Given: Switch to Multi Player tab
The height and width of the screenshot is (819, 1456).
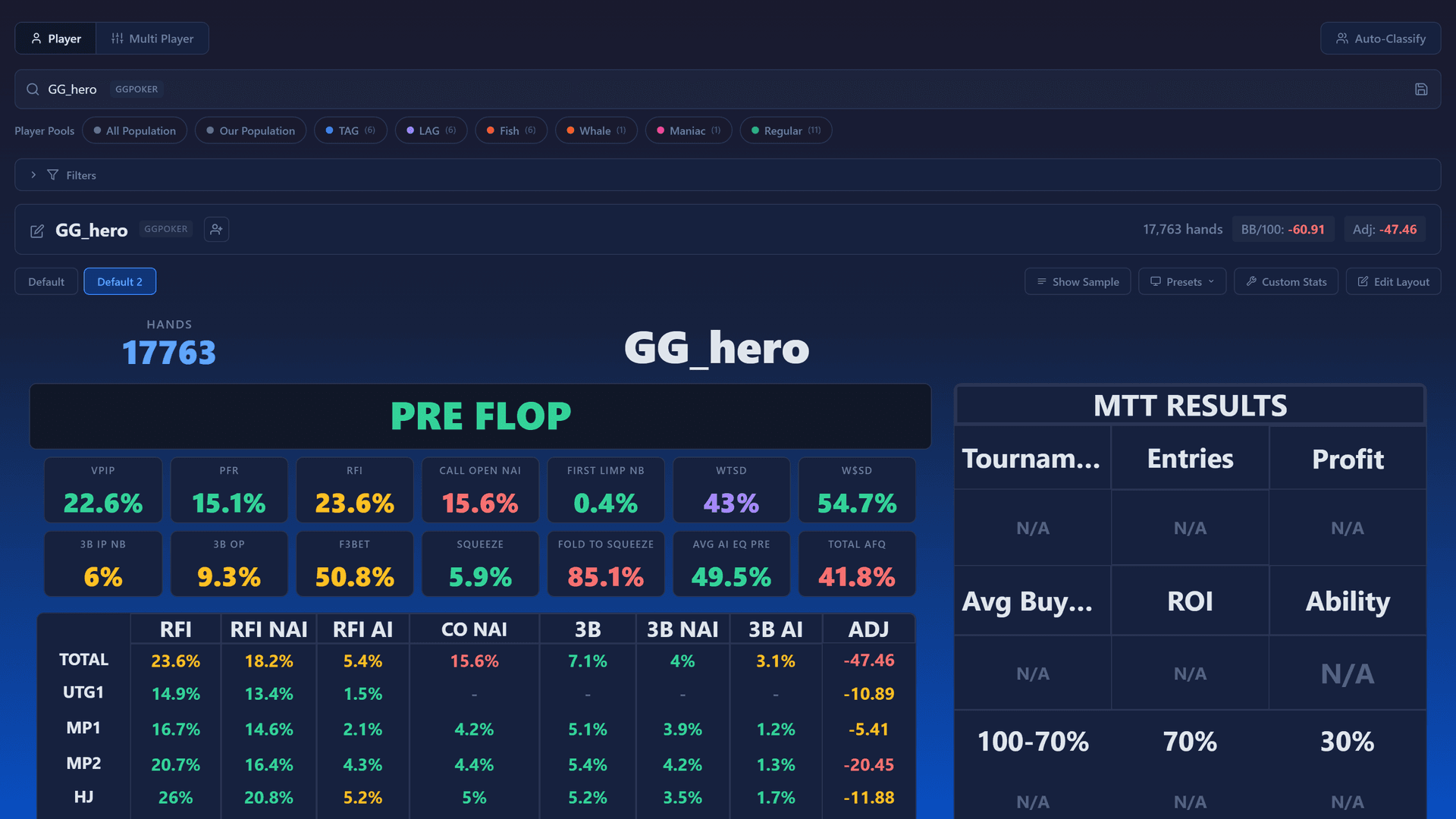Looking at the screenshot, I should 152,39.
